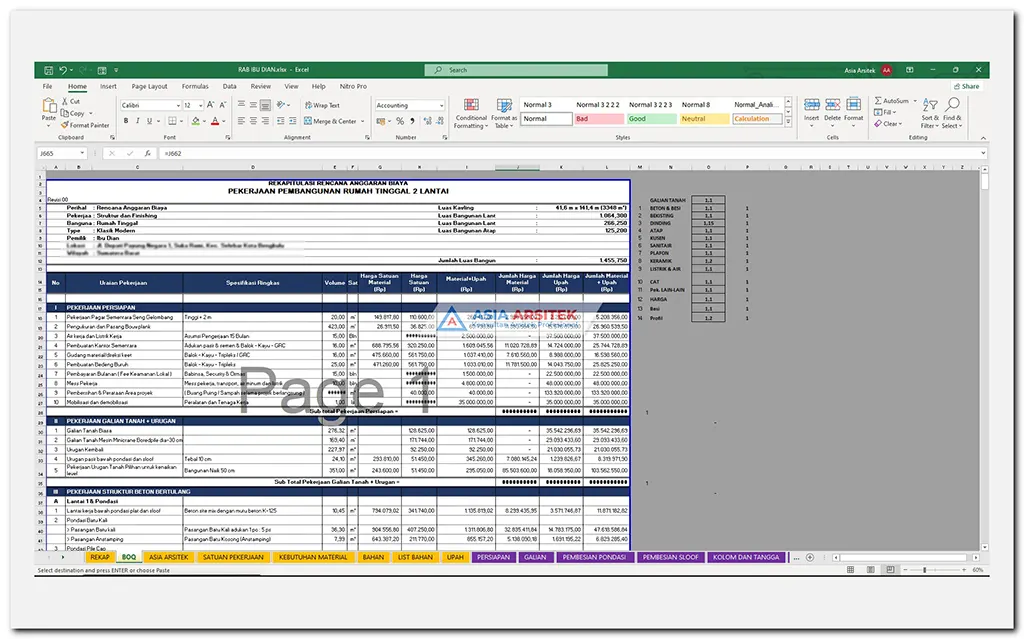Activate the Format Painter brush

pos(65,125)
